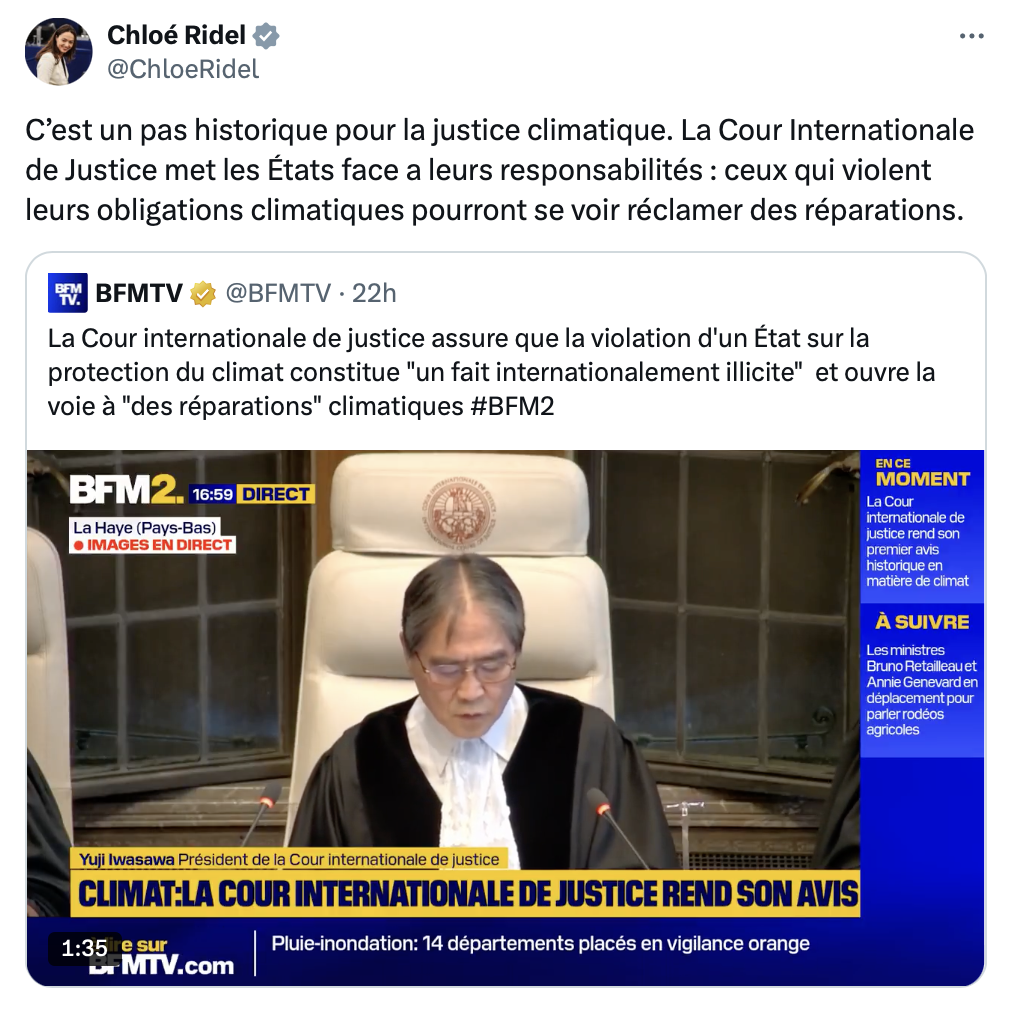The image size is (1014, 1014).
Task: Click the main tweet text about justice climatique
Action: coord(499,170)
